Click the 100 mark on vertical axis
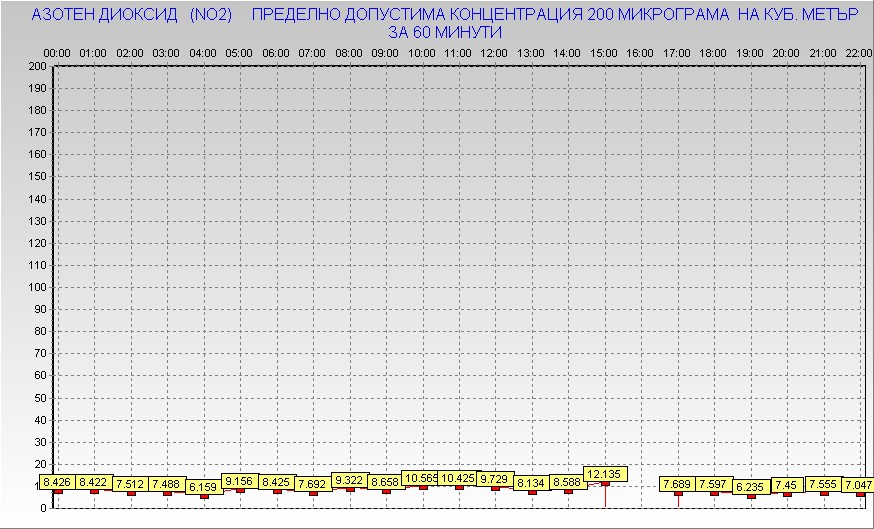 click(x=37, y=287)
